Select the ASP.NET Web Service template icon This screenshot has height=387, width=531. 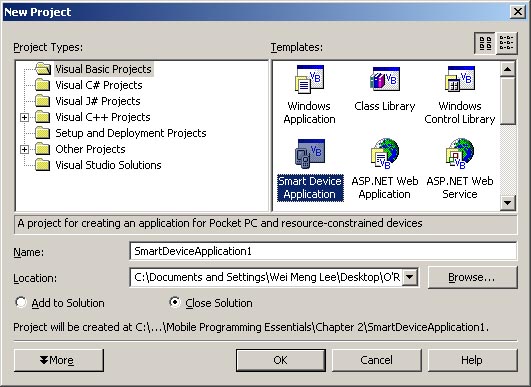460,153
